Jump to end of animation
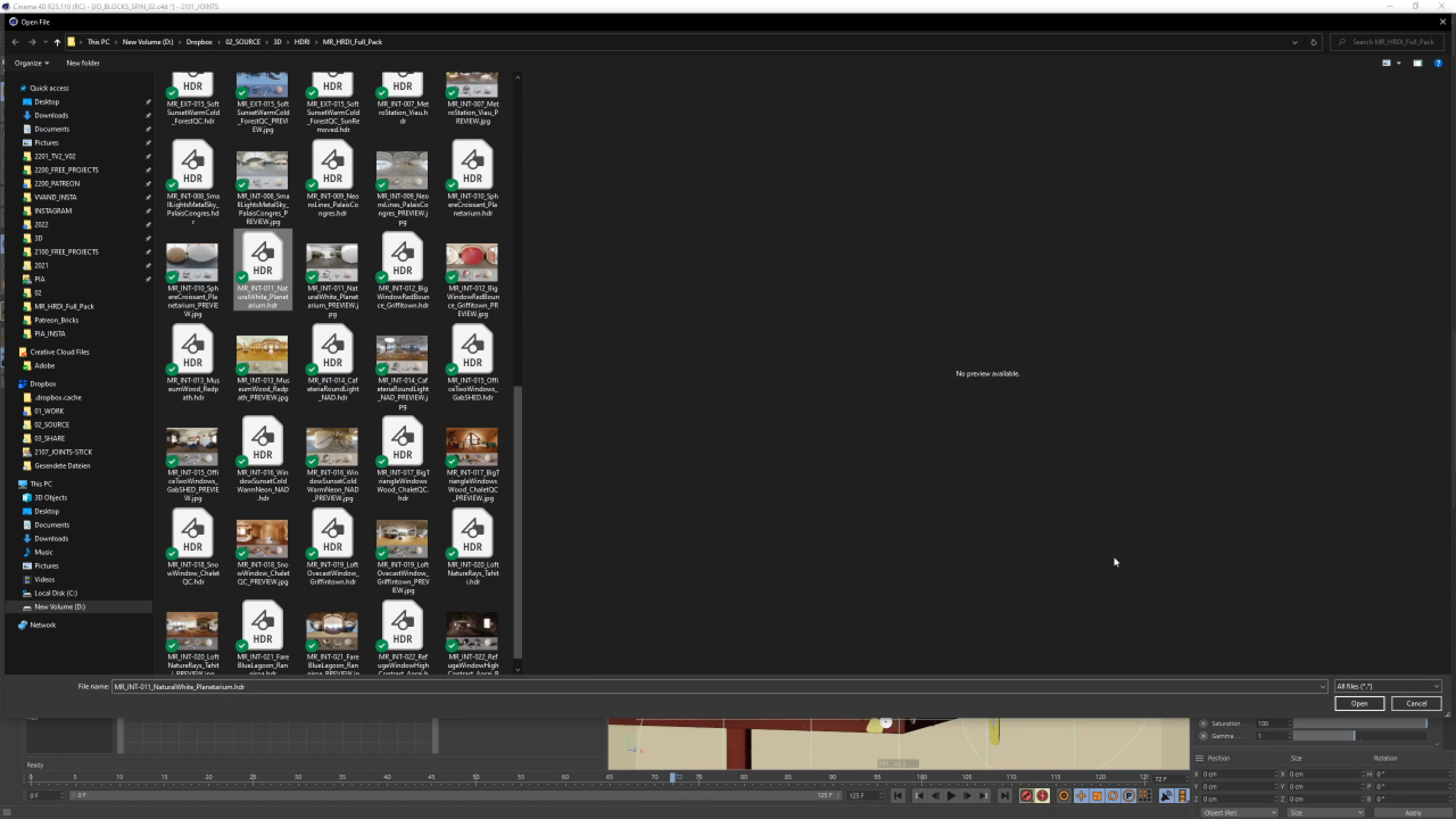Screen dimensions: 1456x819 pyautogui.click(x=1004, y=796)
